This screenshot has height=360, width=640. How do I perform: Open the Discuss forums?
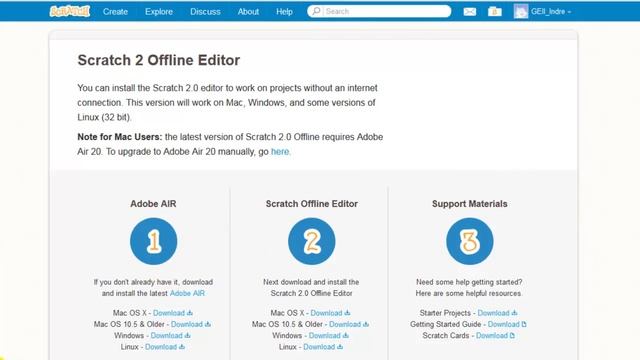coord(205,12)
